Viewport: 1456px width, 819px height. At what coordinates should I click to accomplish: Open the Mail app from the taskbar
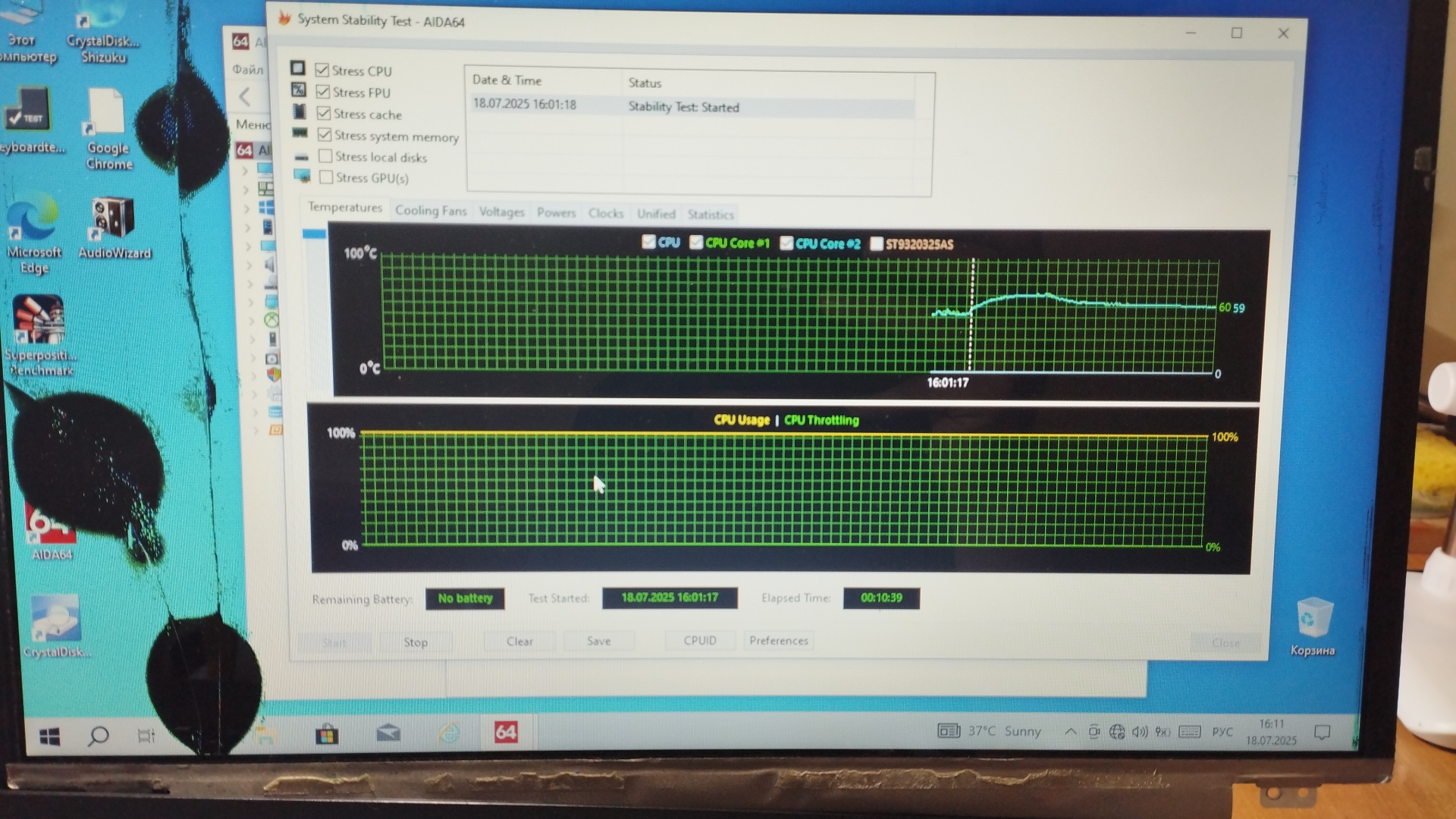(388, 733)
